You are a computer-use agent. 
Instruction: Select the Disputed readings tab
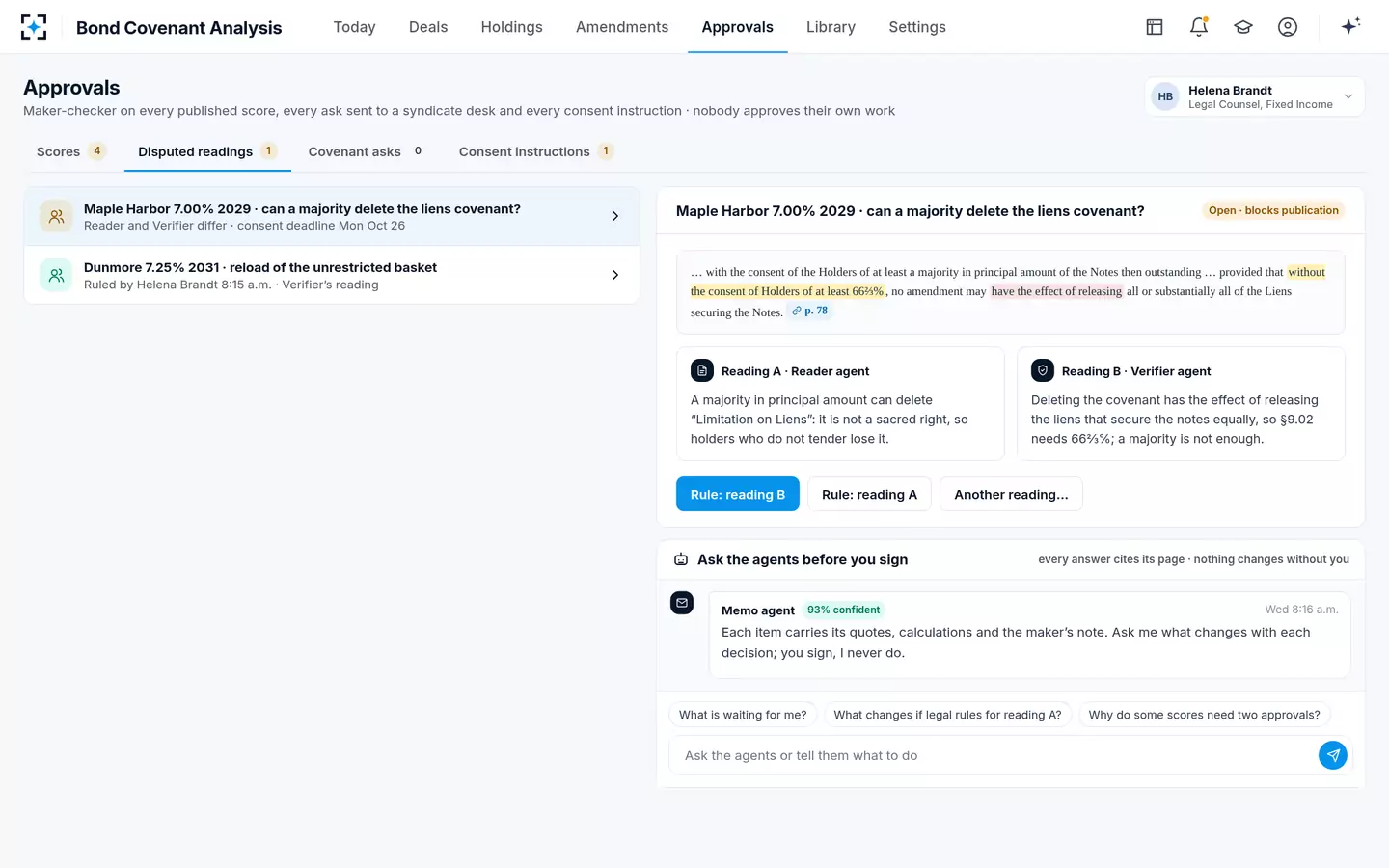point(207,151)
